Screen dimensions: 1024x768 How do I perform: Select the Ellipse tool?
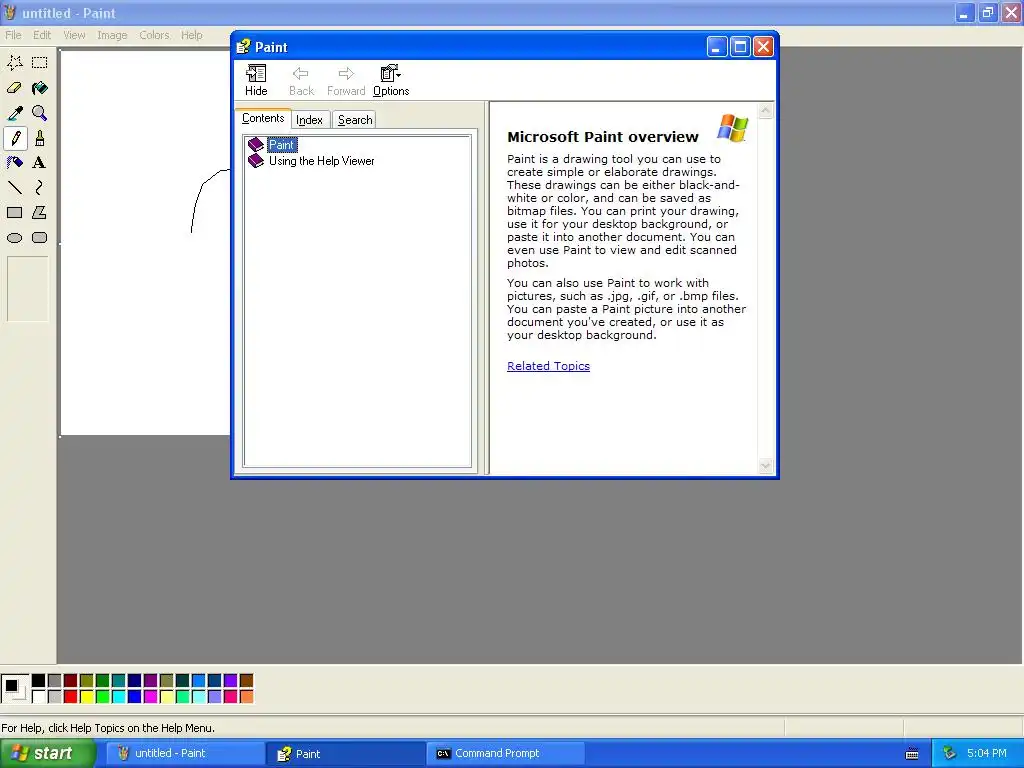[15, 238]
